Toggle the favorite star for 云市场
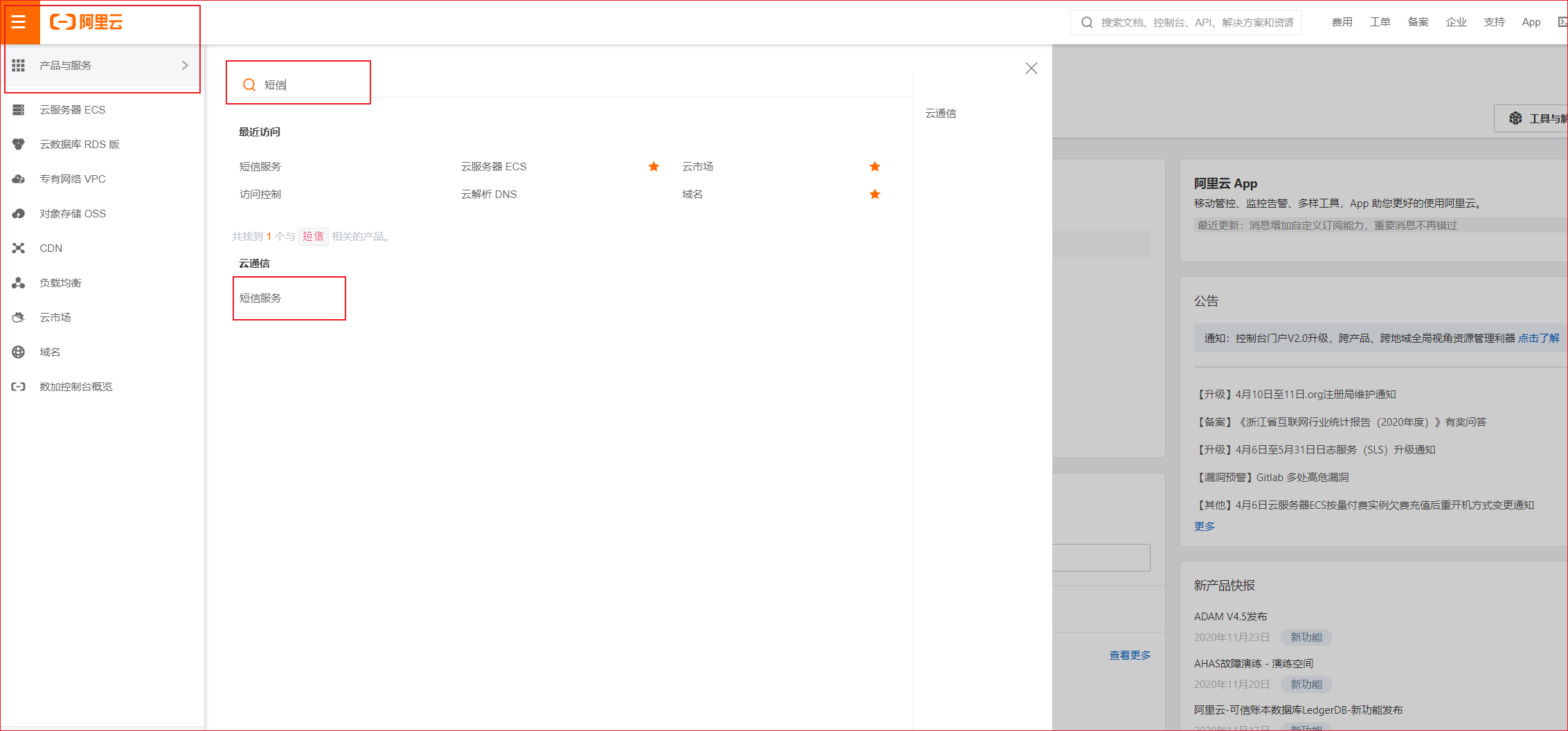 [x=875, y=166]
